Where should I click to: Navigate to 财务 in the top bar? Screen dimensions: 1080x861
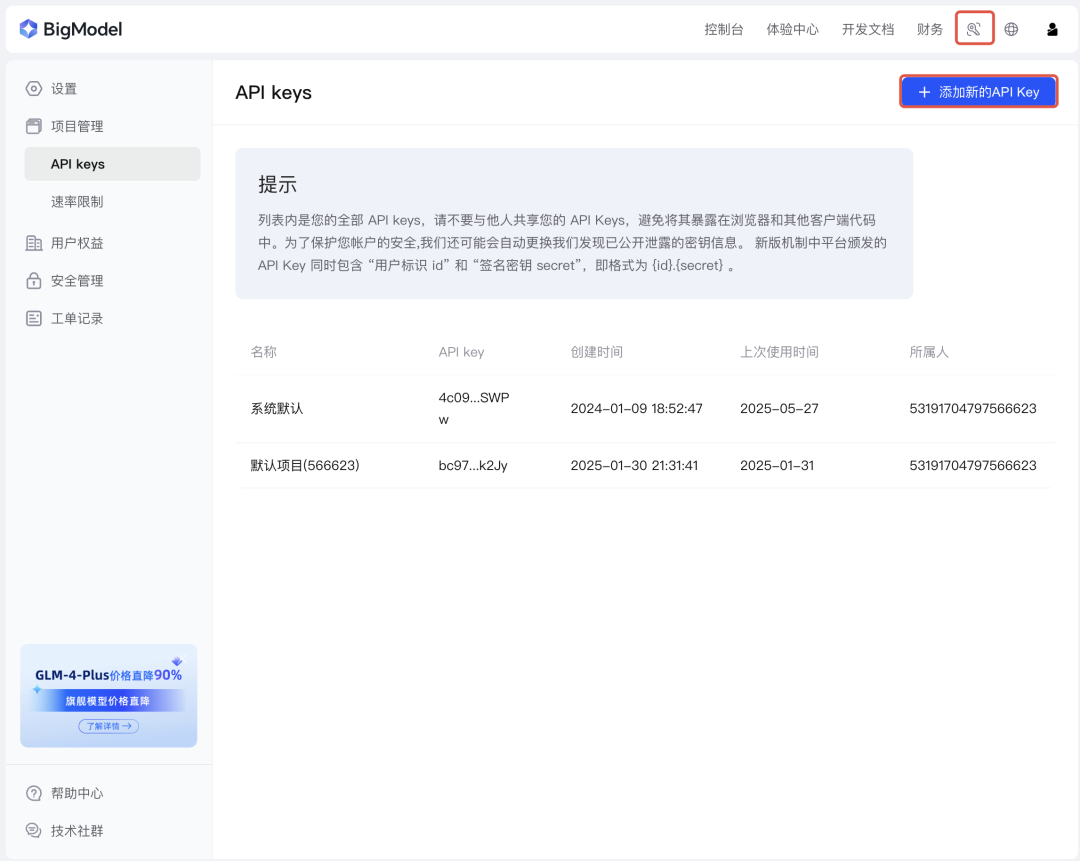(930, 29)
